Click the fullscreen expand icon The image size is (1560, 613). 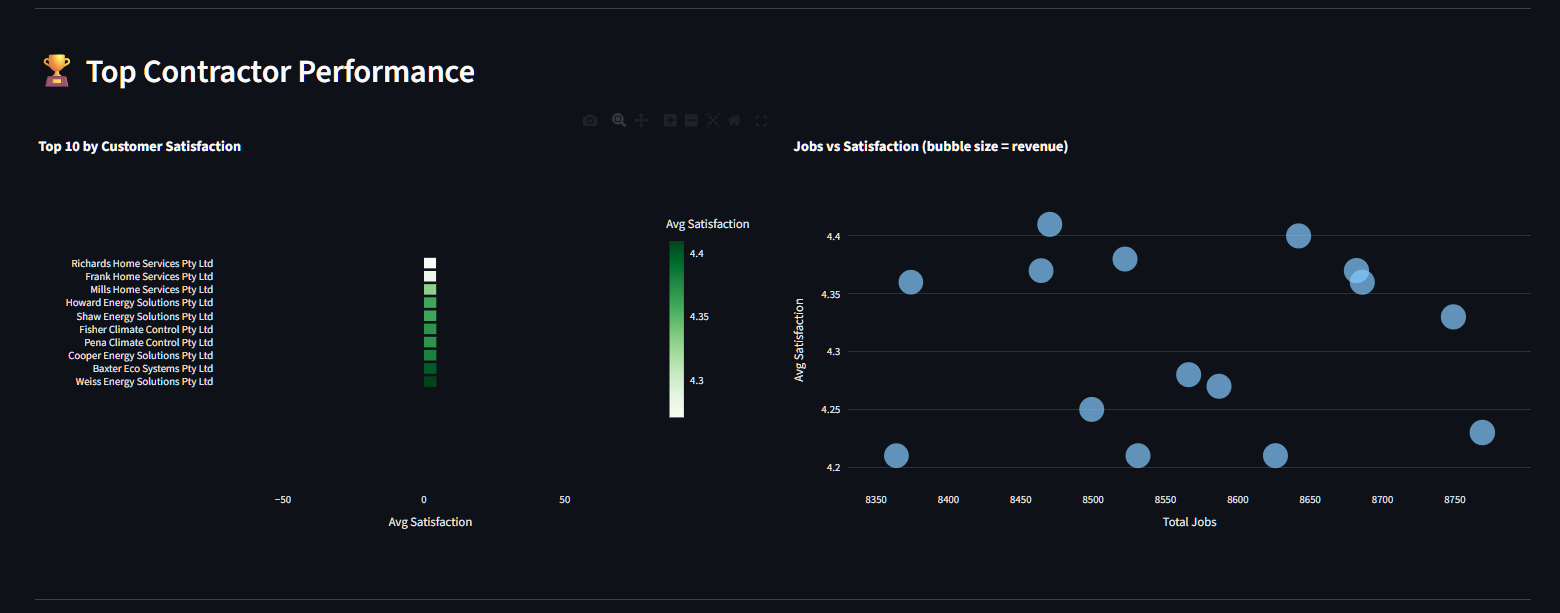761,120
